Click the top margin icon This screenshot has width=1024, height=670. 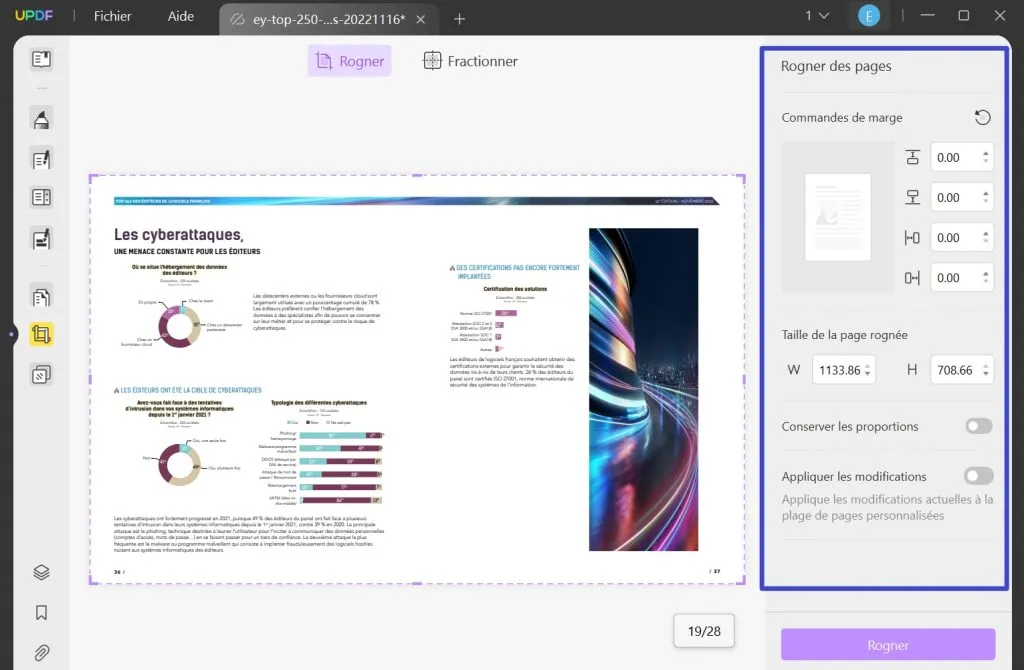(x=912, y=157)
